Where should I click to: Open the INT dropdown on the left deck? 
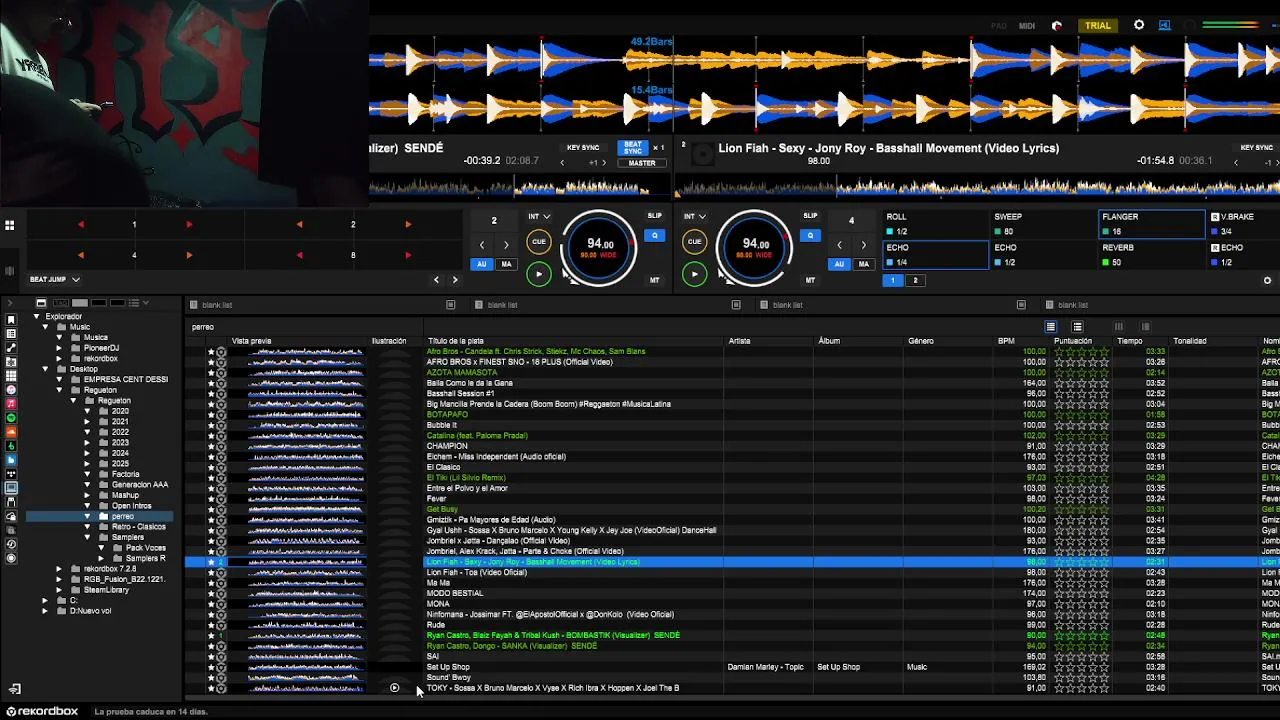pos(539,216)
